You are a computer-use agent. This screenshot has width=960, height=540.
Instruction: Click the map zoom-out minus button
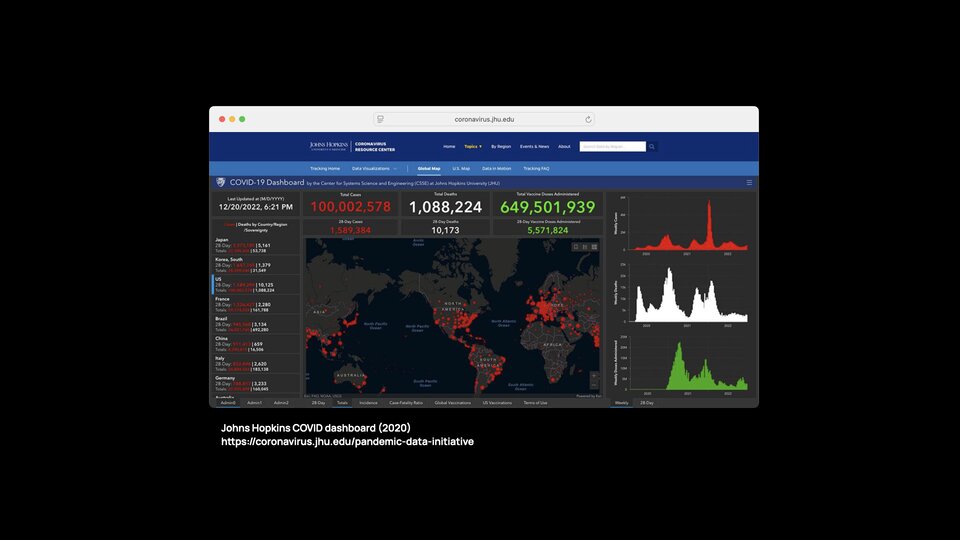tap(593, 384)
